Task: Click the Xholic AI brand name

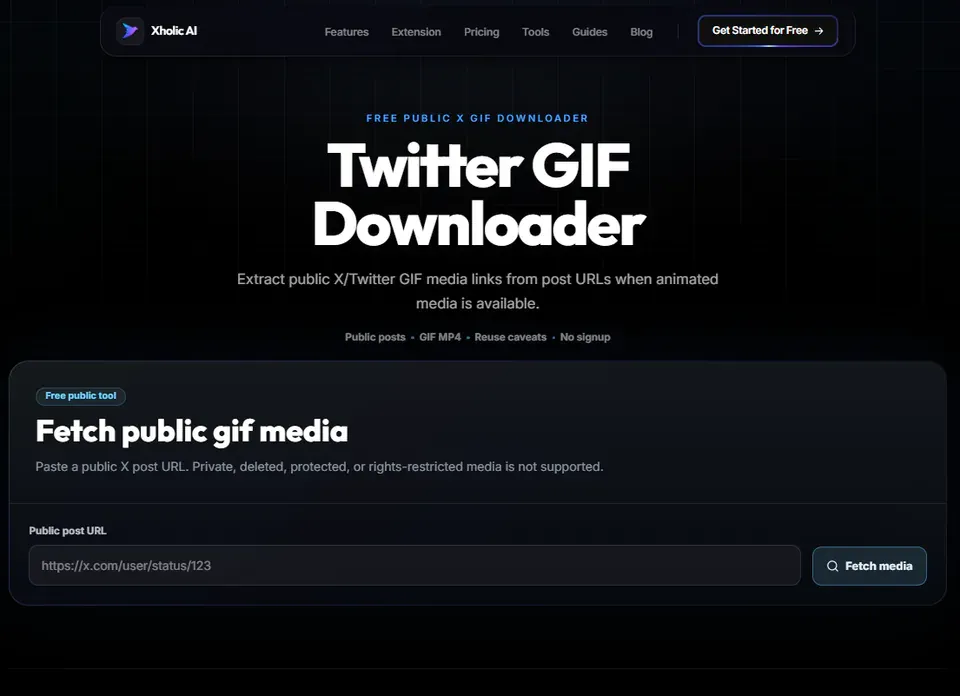Action: 174,31
